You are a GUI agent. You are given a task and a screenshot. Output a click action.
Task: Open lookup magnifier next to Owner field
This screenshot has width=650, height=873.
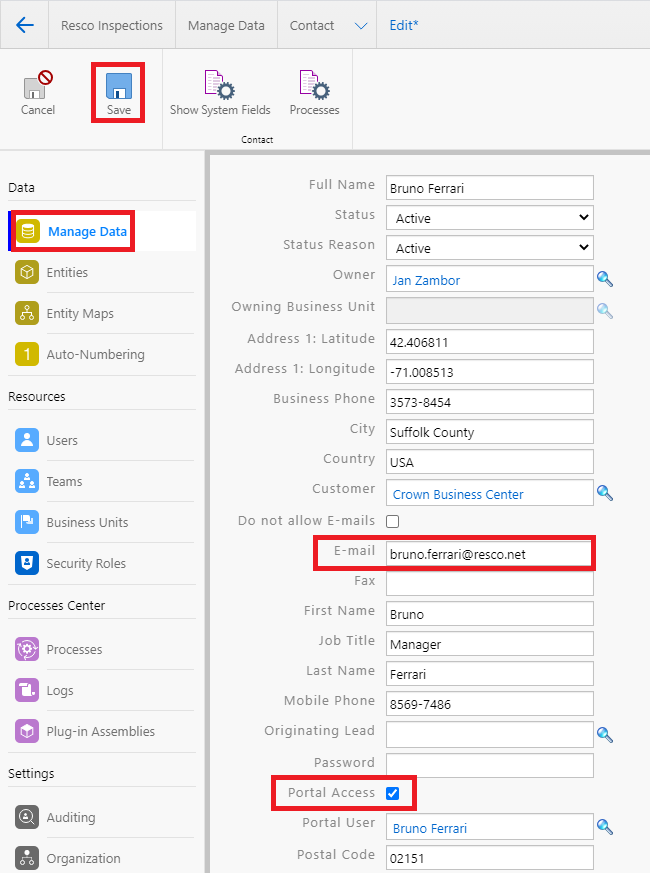click(605, 279)
